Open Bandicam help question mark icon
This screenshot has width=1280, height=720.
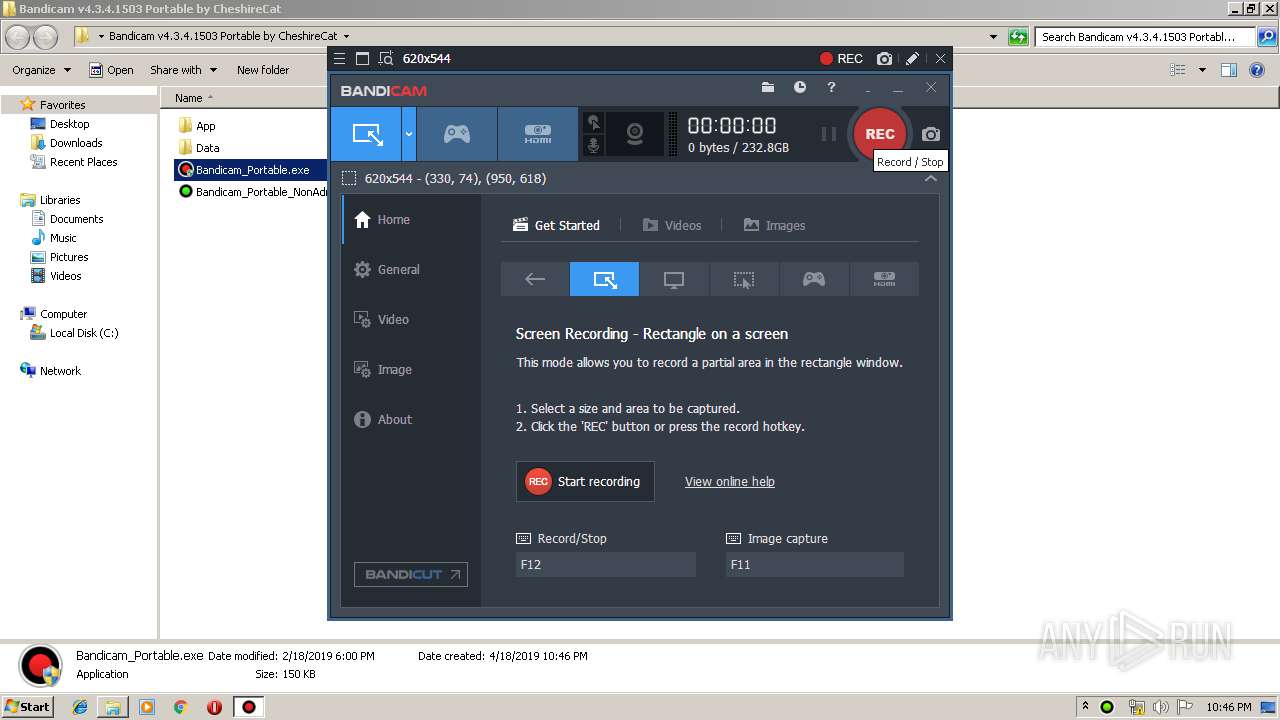[x=831, y=88]
